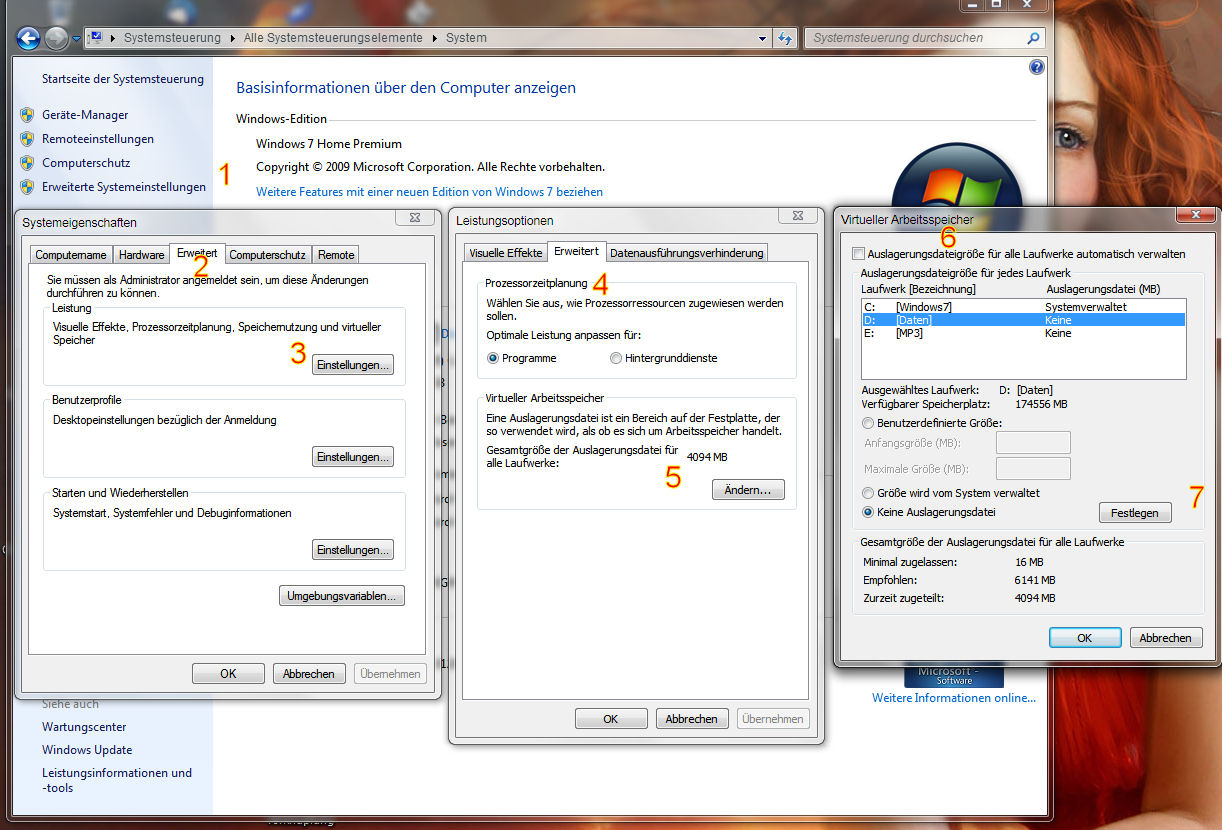Open the Geräte-Manager link
Screen dimensions: 1222x830
coord(85,115)
